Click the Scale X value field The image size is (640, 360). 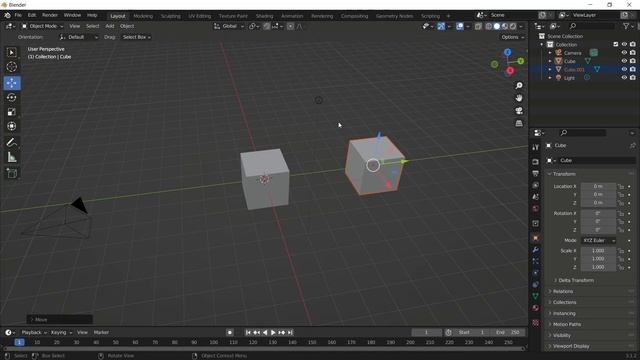598,251
